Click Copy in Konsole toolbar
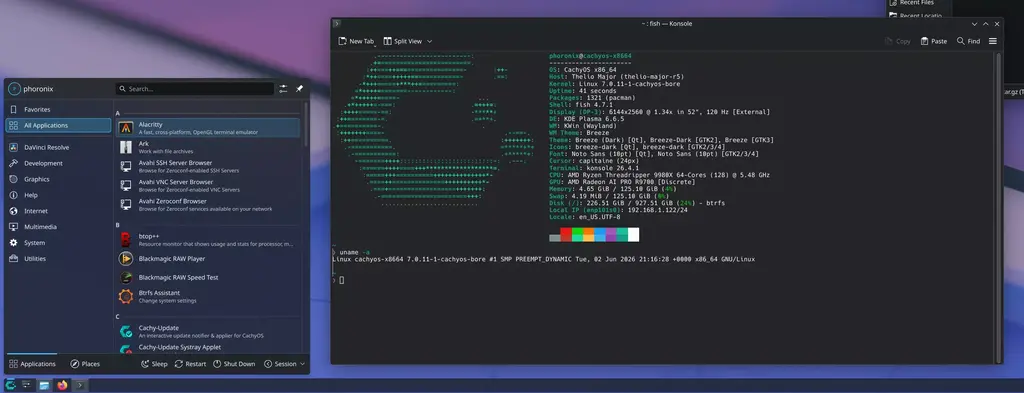 point(897,41)
